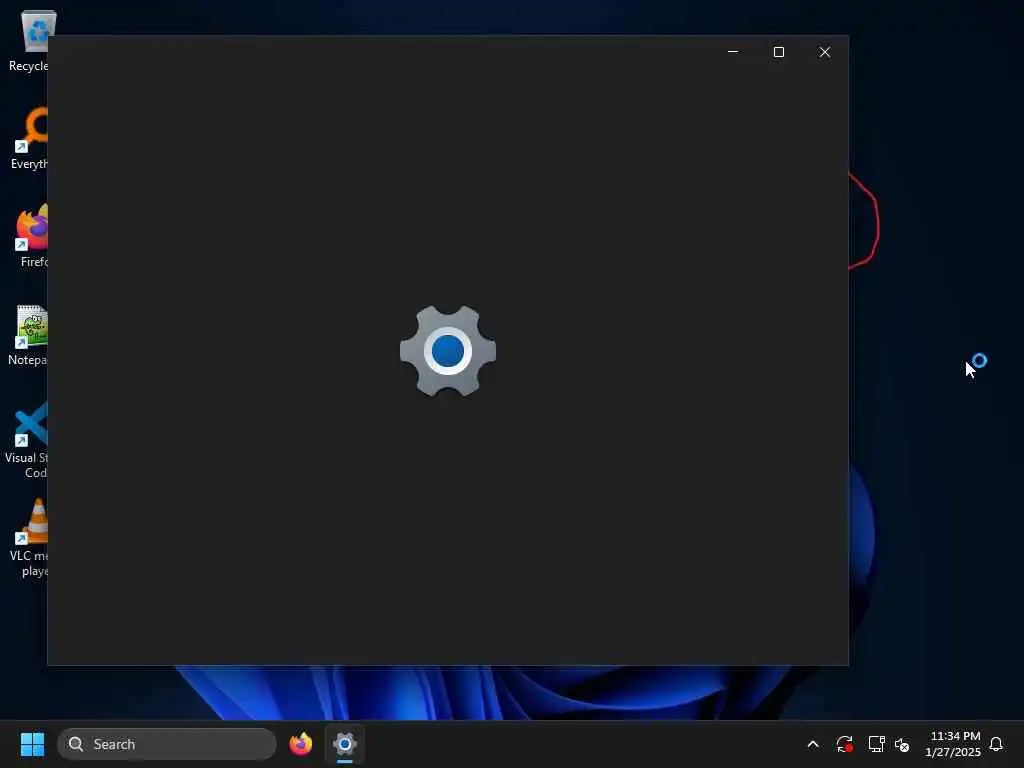The width and height of the screenshot is (1024, 768).
Task: Select the Firefox desktop shortcut
Action: [x=31, y=236]
